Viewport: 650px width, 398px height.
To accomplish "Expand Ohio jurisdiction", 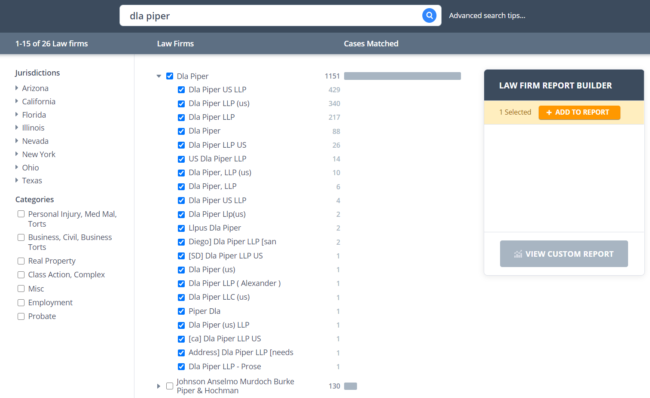I will 17,167.
